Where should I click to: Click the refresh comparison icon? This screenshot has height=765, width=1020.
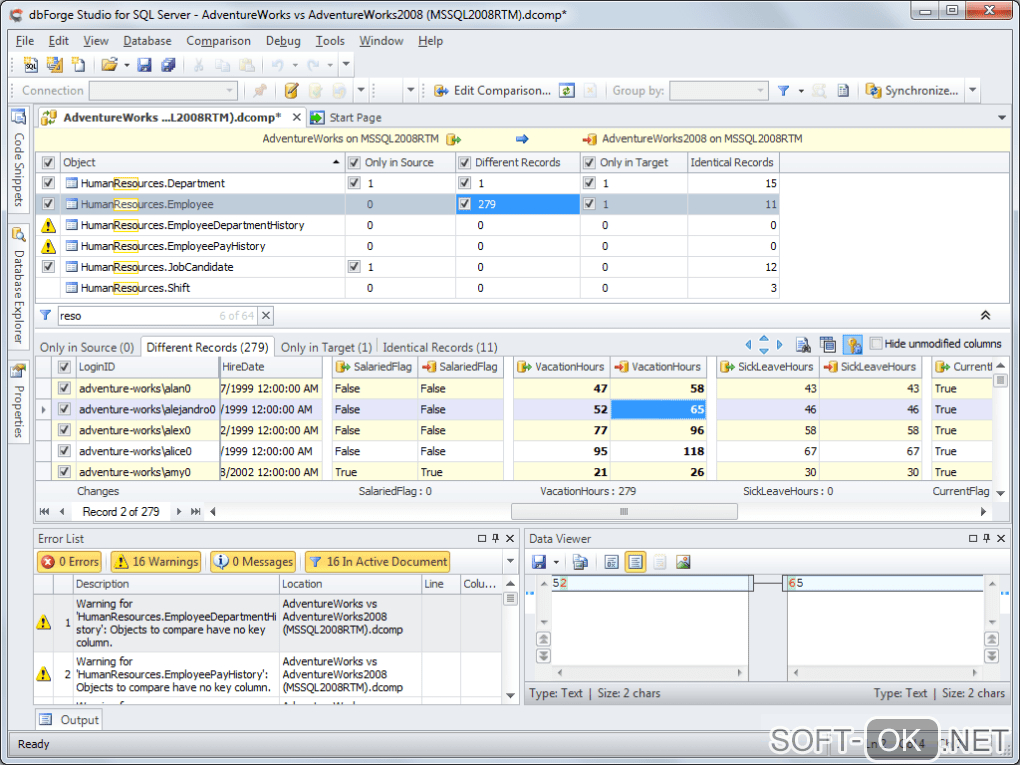[x=567, y=91]
